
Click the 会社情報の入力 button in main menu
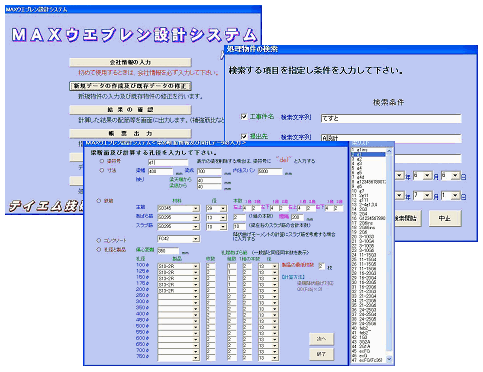point(130,62)
